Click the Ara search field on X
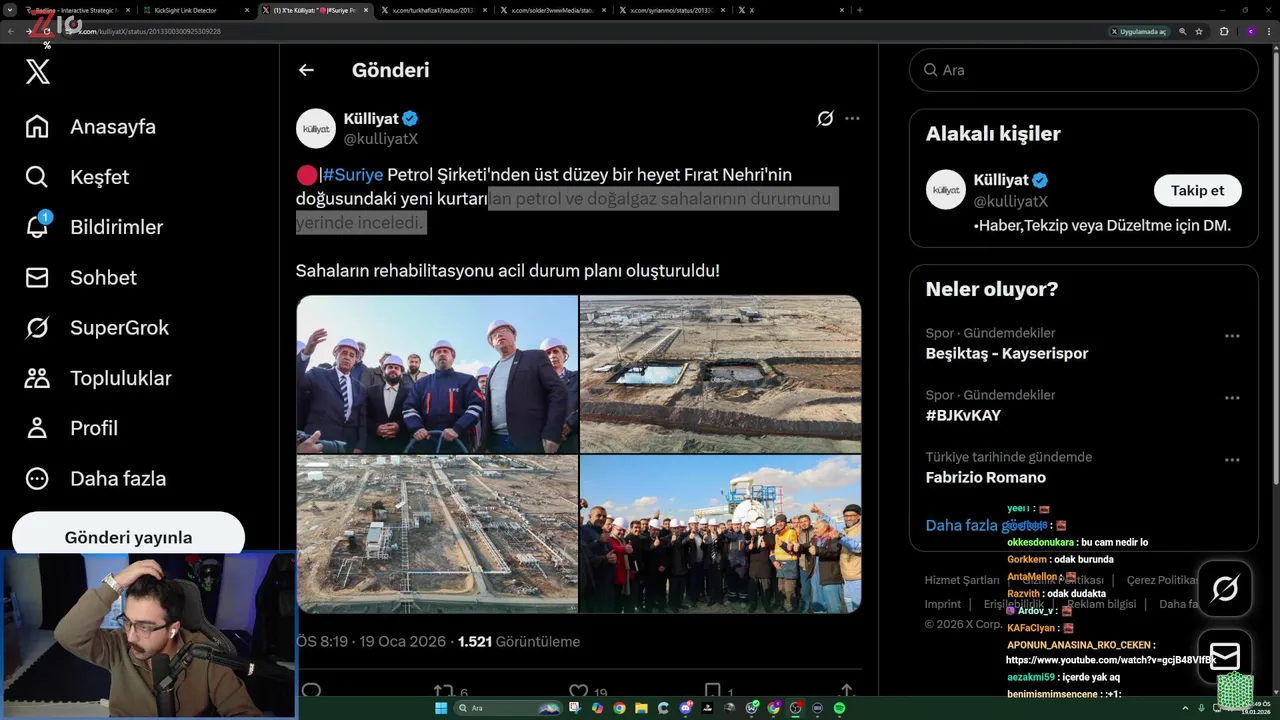 coord(1084,70)
